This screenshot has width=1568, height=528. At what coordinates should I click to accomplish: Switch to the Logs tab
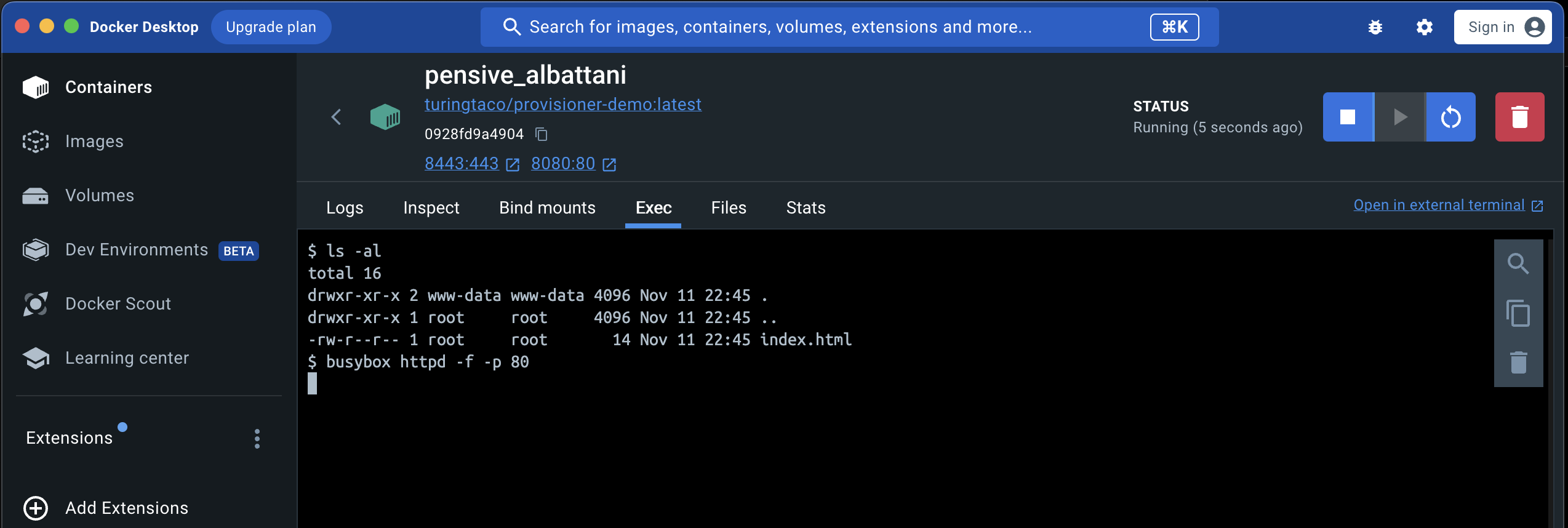(x=345, y=208)
